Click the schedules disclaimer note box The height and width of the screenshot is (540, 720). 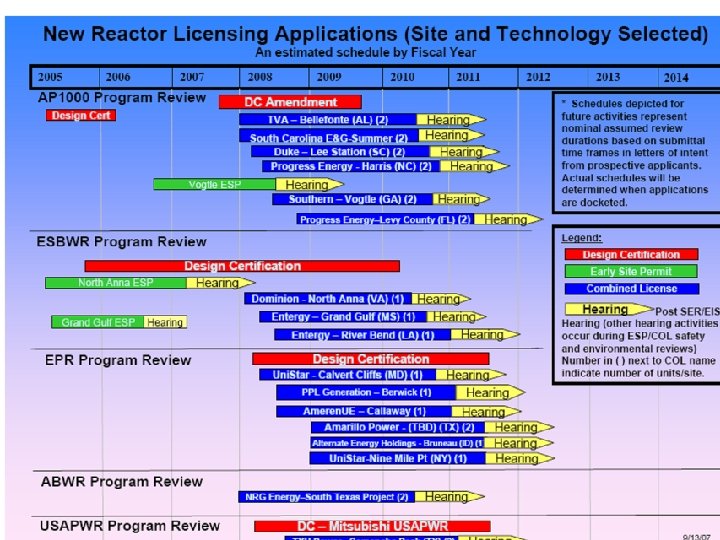(636, 153)
